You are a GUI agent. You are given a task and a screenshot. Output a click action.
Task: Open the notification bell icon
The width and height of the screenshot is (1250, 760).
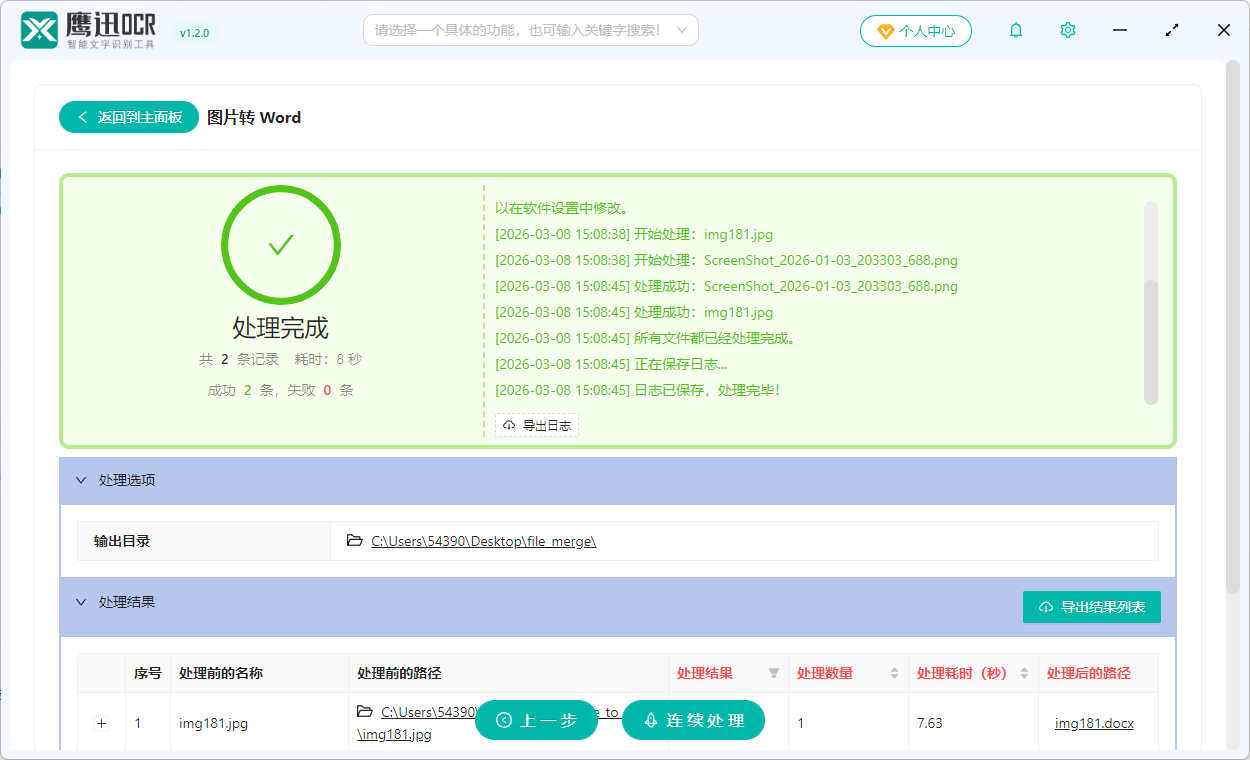coord(1015,30)
